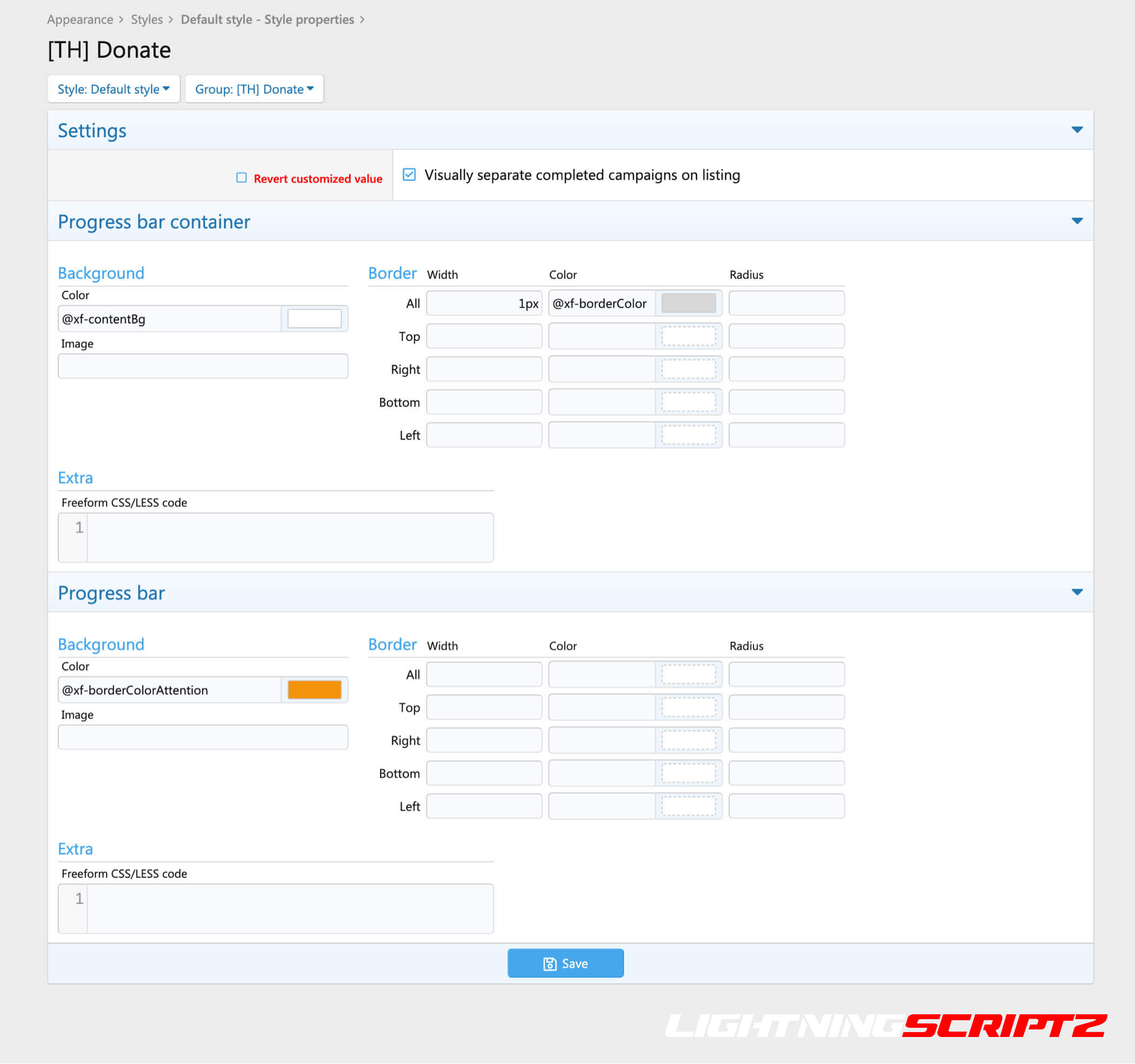Click the orange borderColorAttention color swatch
This screenshot has width=1135, height=1064.
pyautogui.click(x=314, y=690)
